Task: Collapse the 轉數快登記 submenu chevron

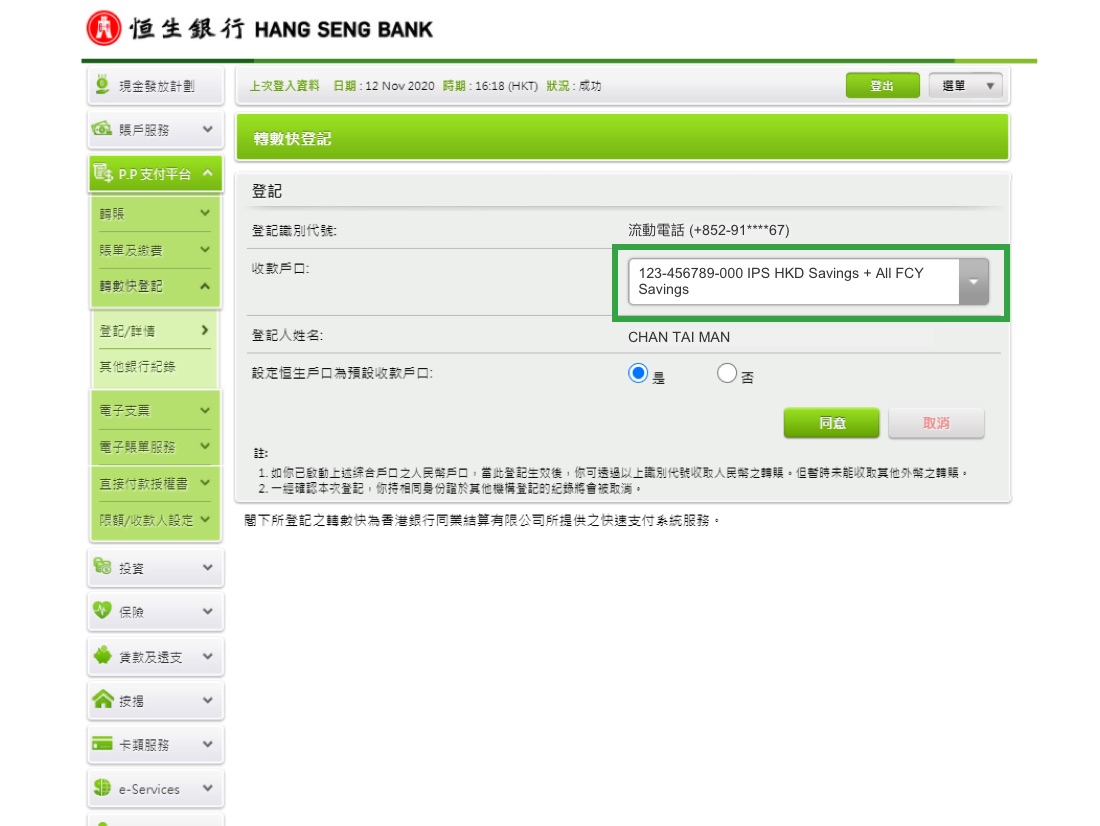Action: point(205,286)
